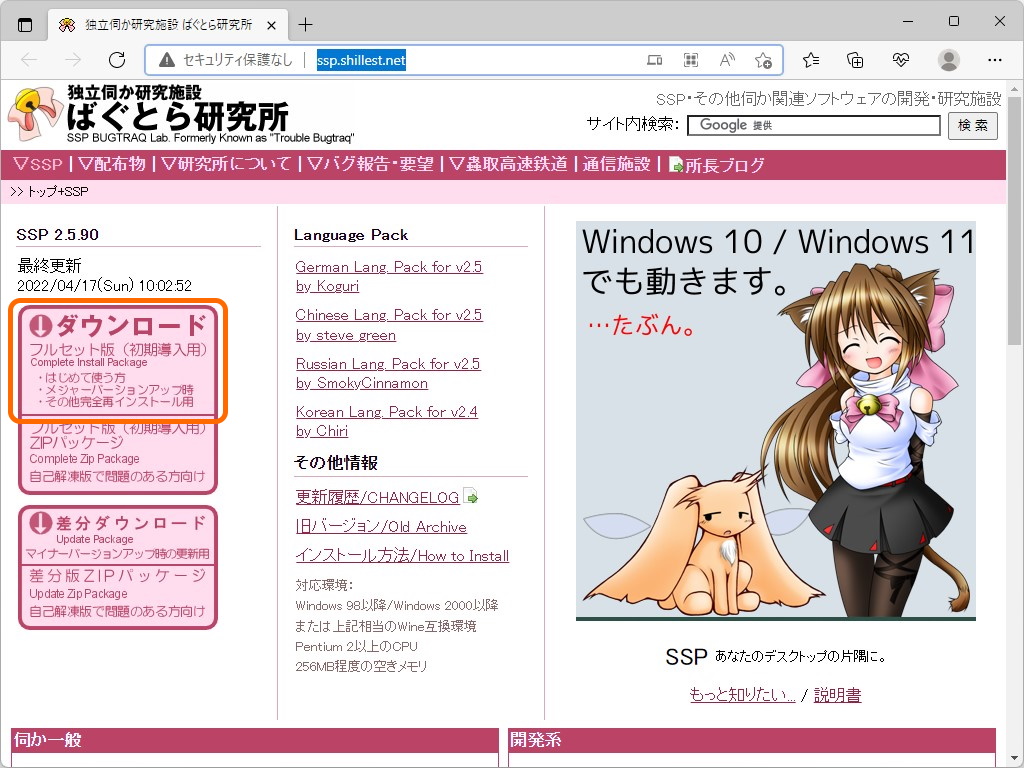The height and width of the screenshot is (768, 1024).
Task: Click the 伺か一般 section header
Action: tap(255, 740)
